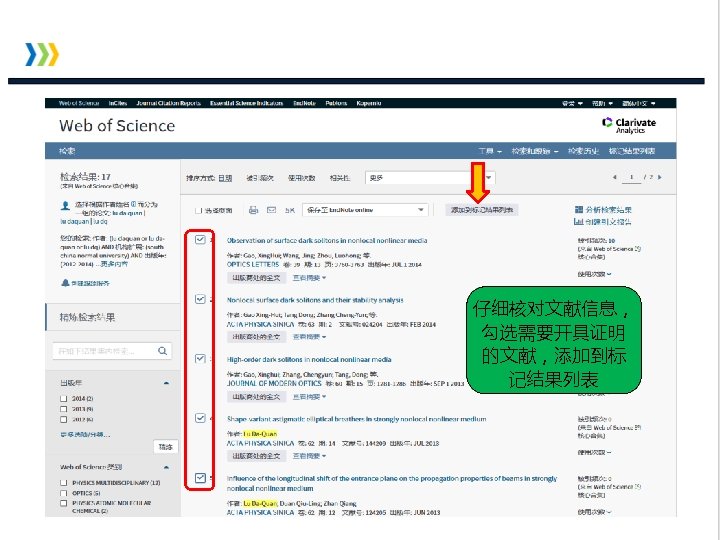Open the Save to EndNote online dropdown
The image size is (720, 540).
click(x=365, y=210)
